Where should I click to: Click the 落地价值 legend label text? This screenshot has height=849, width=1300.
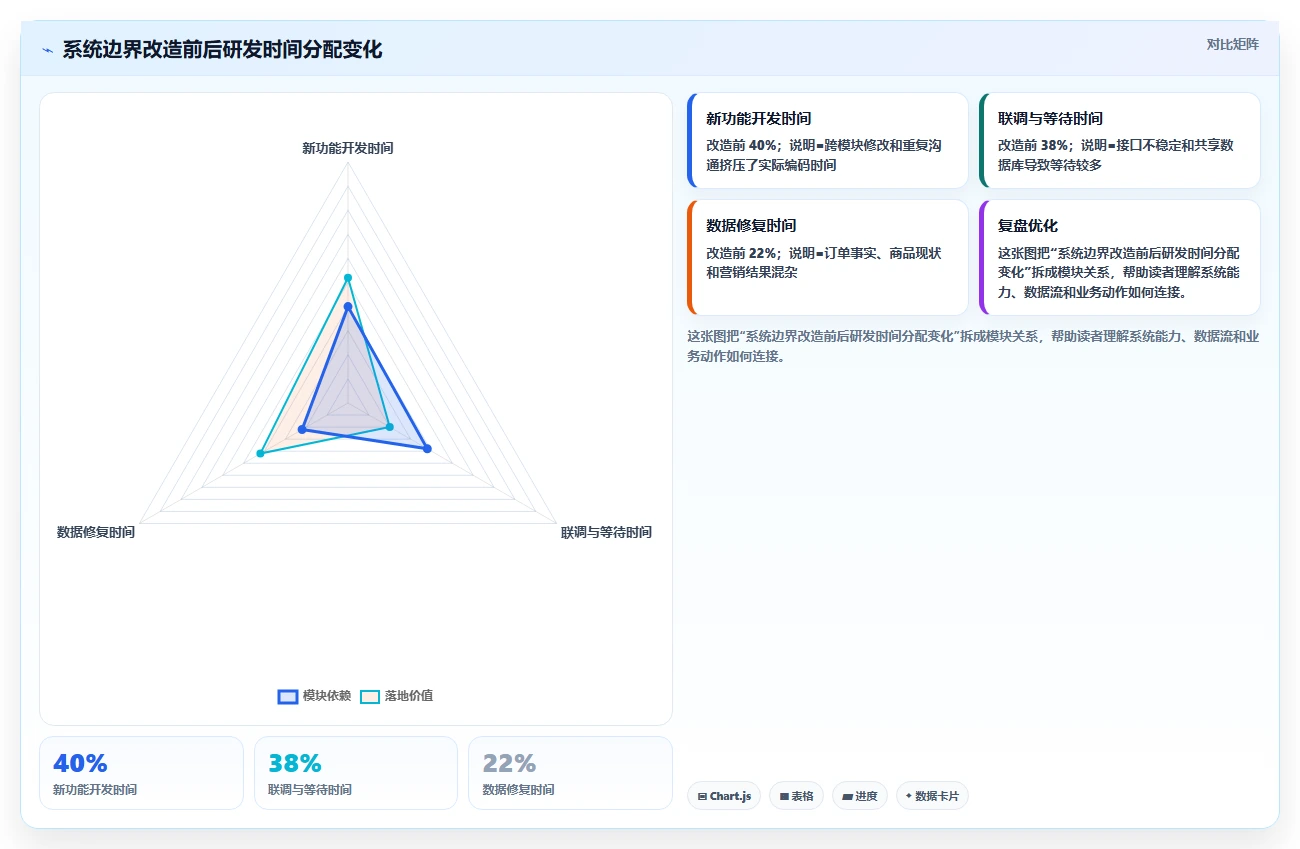pyautogui.click(x=409, y=696)
